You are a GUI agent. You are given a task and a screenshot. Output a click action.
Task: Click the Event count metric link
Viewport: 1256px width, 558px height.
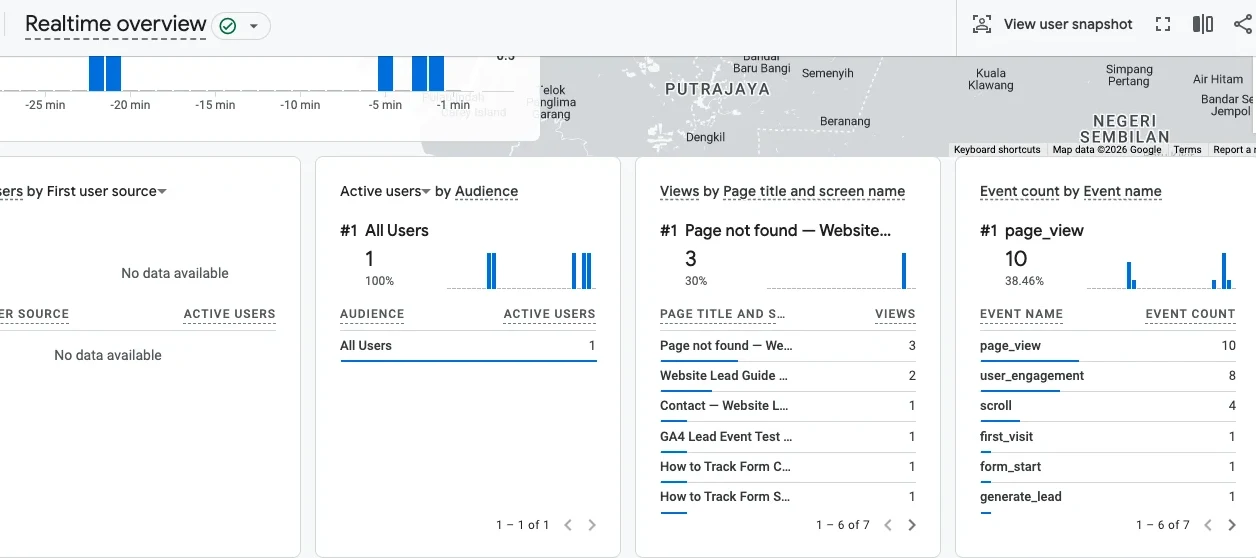coord(1019,191)
